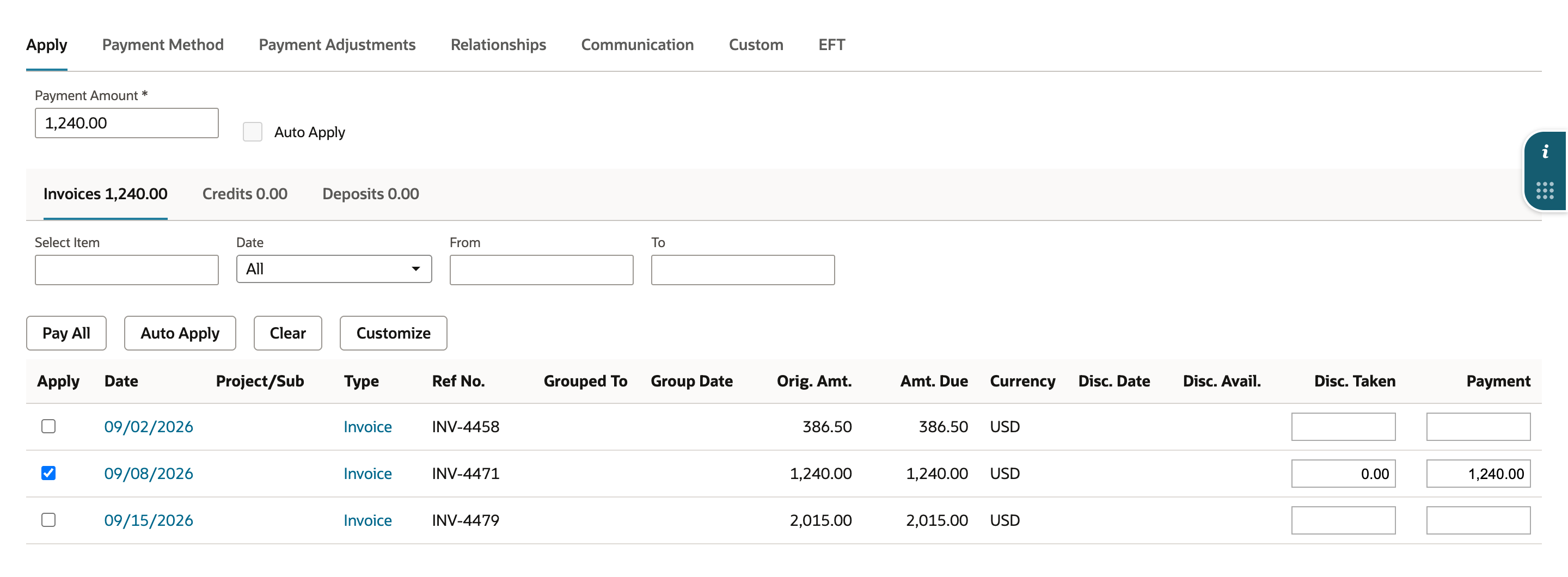Check Apply box for INV-4479
The width and height of the screenshot is (1568, 577).
(x=48, y=520)
